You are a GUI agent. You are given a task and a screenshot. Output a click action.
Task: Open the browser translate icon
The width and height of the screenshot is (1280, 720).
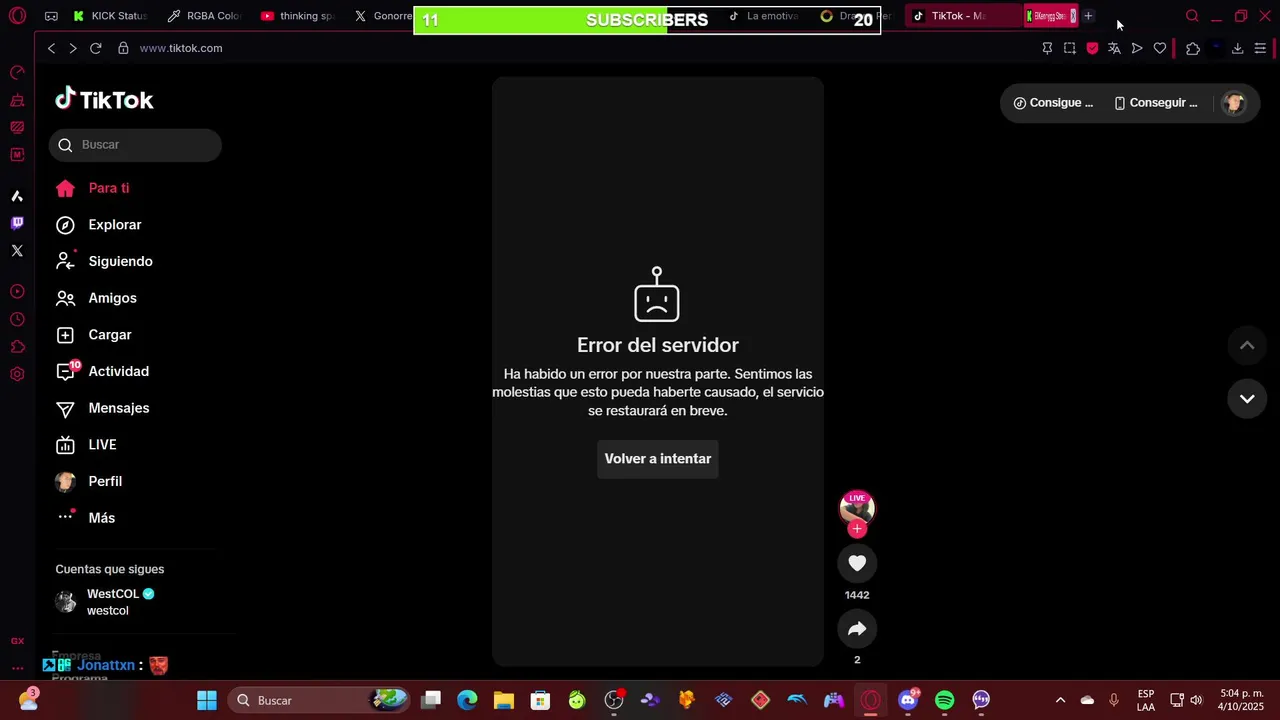pyautogui.click(x=1114, y=48)
